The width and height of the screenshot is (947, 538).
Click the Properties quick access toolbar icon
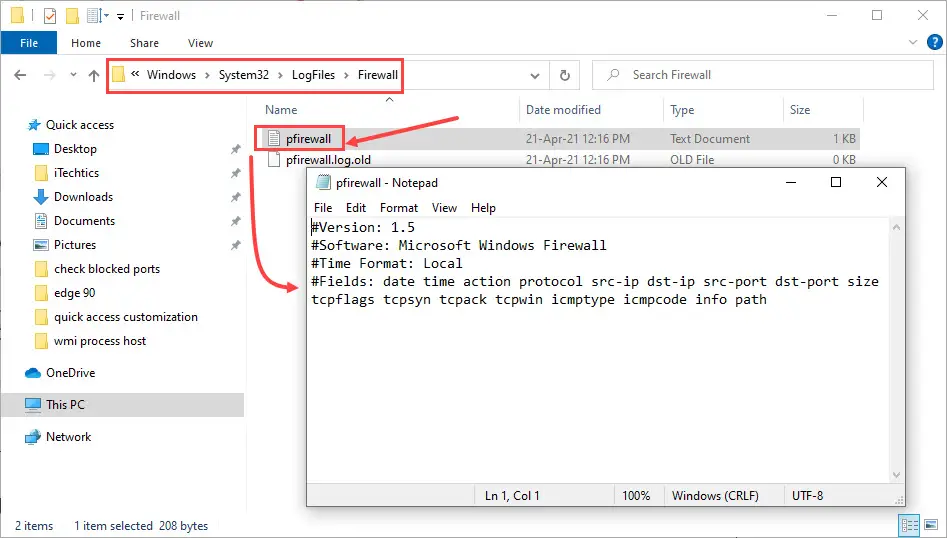point(50,16)
